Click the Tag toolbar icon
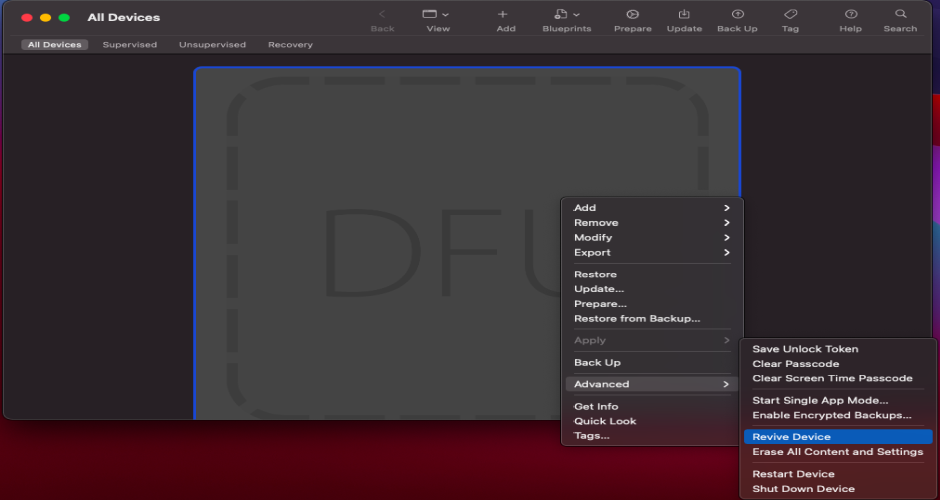Image resolution: width=940 pixels, height=500 pixels. [x=790, y=15]
